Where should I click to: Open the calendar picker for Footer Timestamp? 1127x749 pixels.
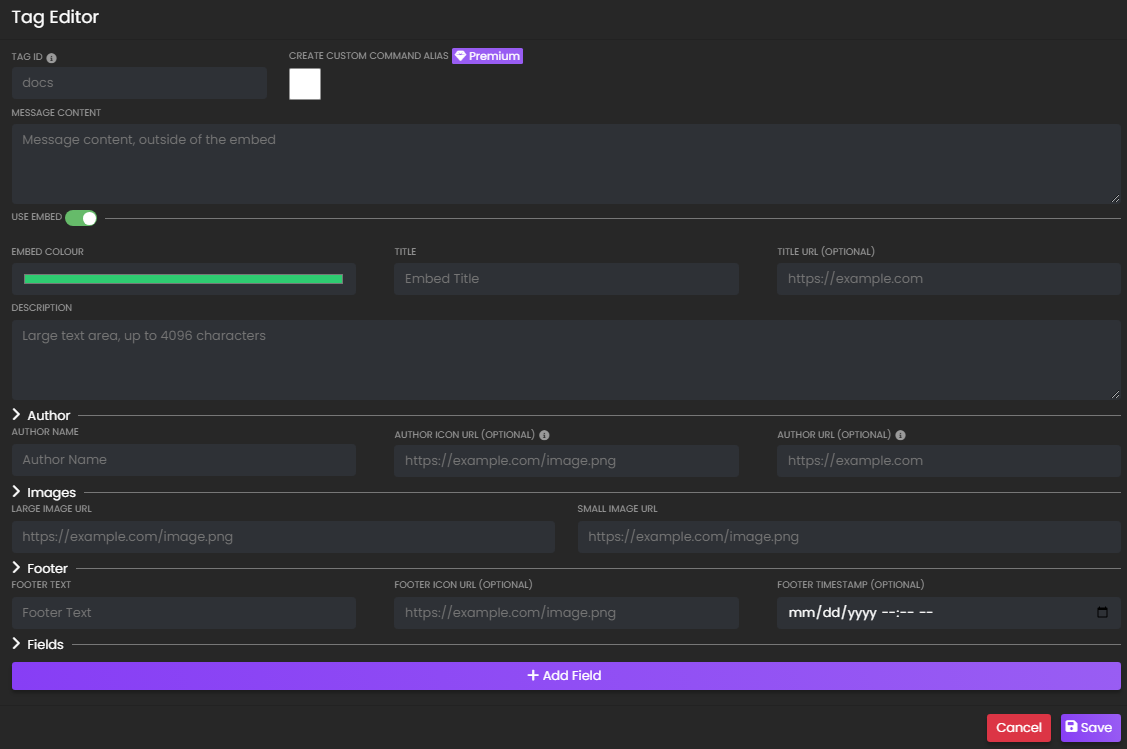pos(1103,611)
